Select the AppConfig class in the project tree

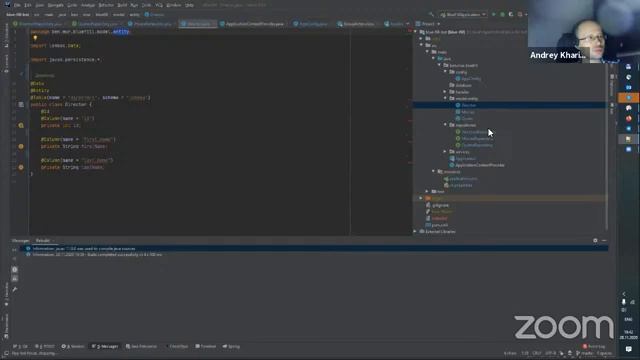(468, 78)
